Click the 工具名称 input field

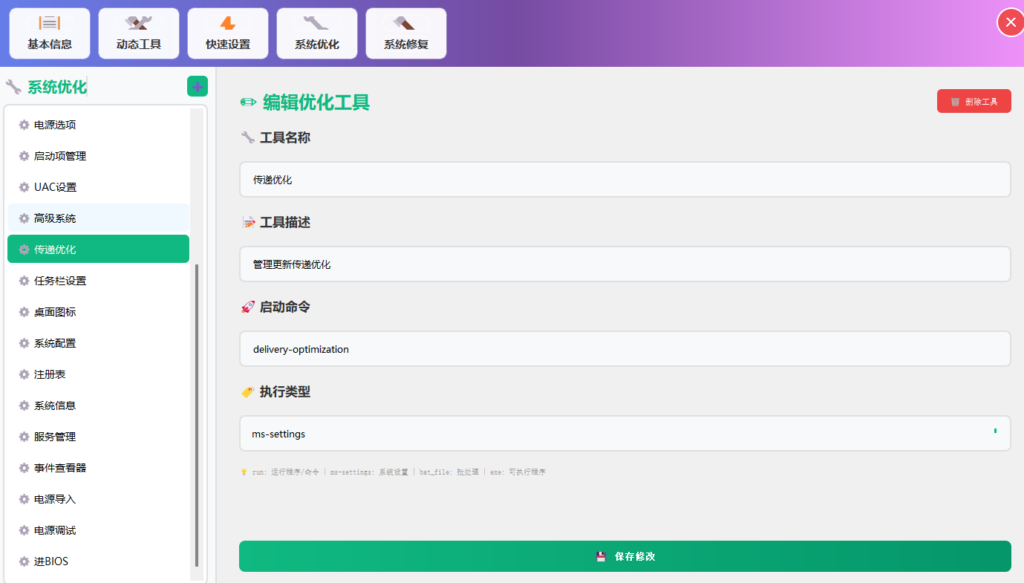point(624,180)
